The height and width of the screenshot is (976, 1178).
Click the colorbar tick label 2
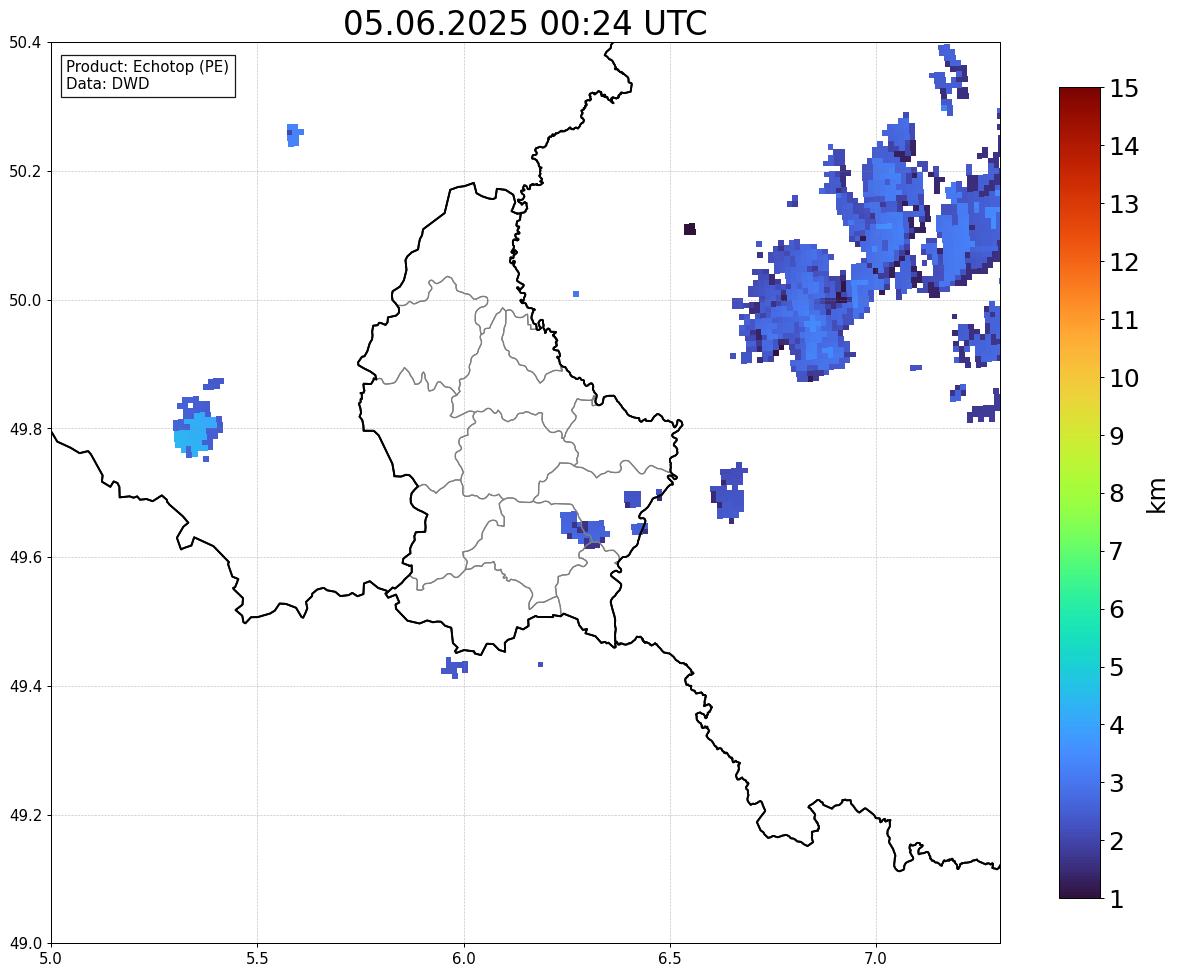pos(1116,841)
